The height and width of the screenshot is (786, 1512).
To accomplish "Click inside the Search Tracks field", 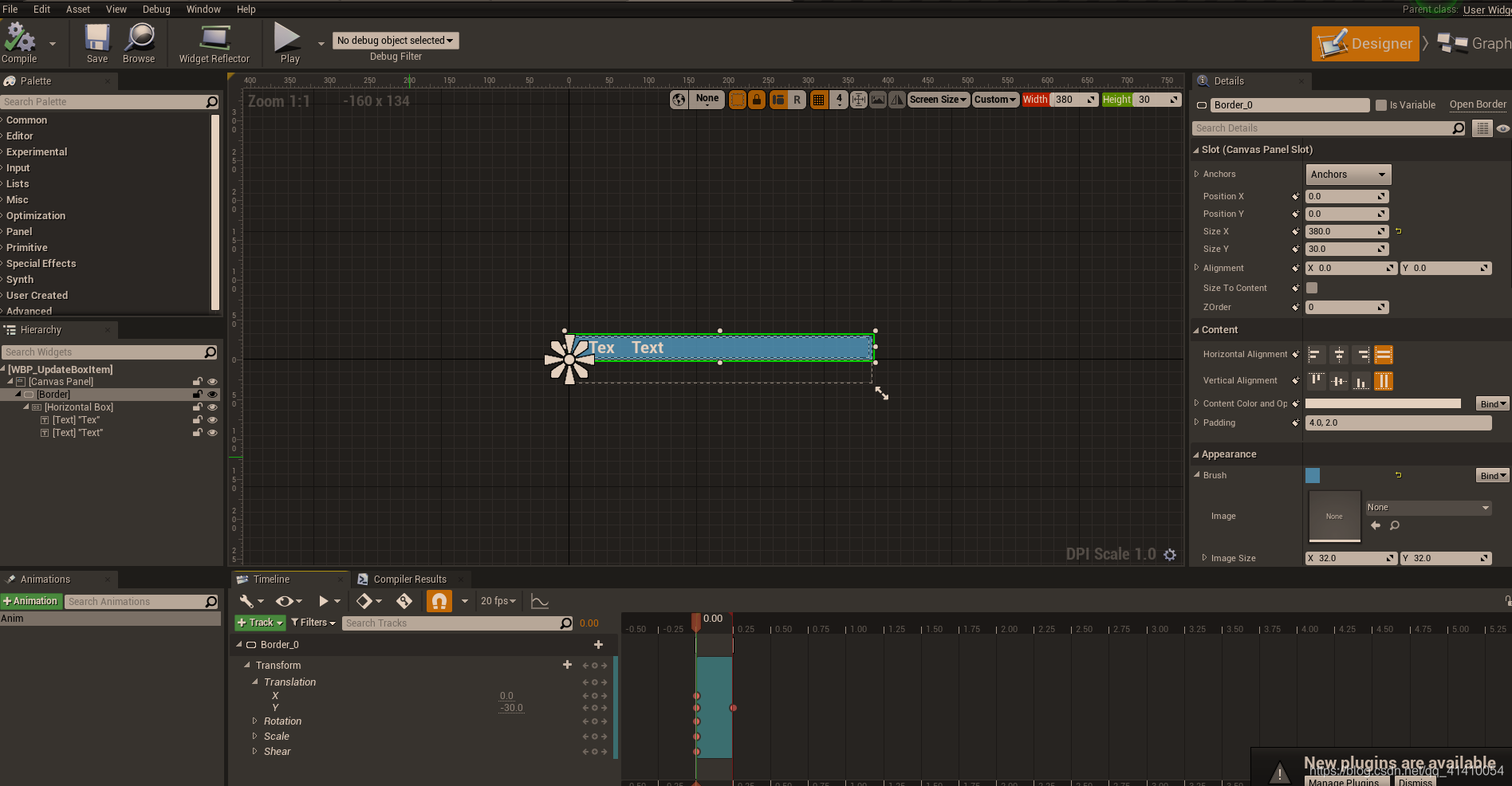I will point(455,623).
